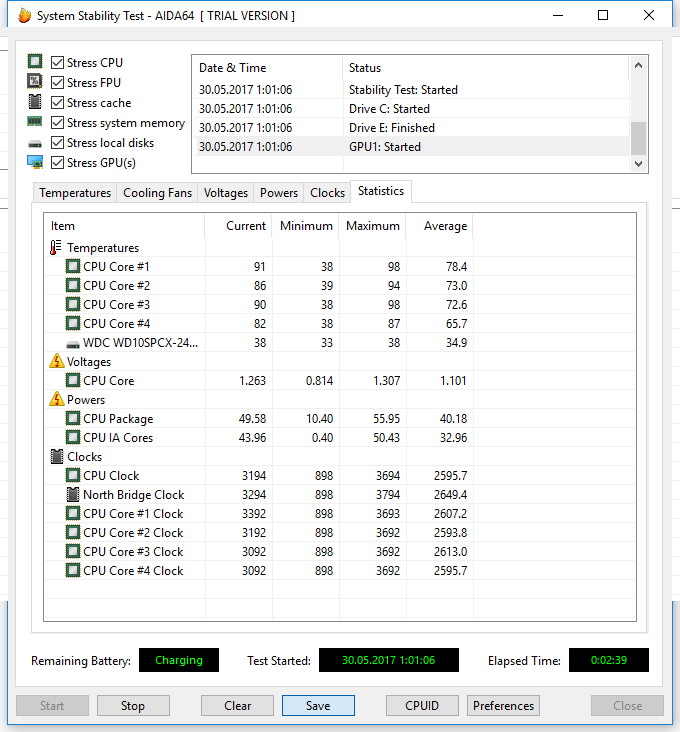Maximize the System Stability Test window
Viewport: 680px width, 732px height.
click(x=603, y=15)
